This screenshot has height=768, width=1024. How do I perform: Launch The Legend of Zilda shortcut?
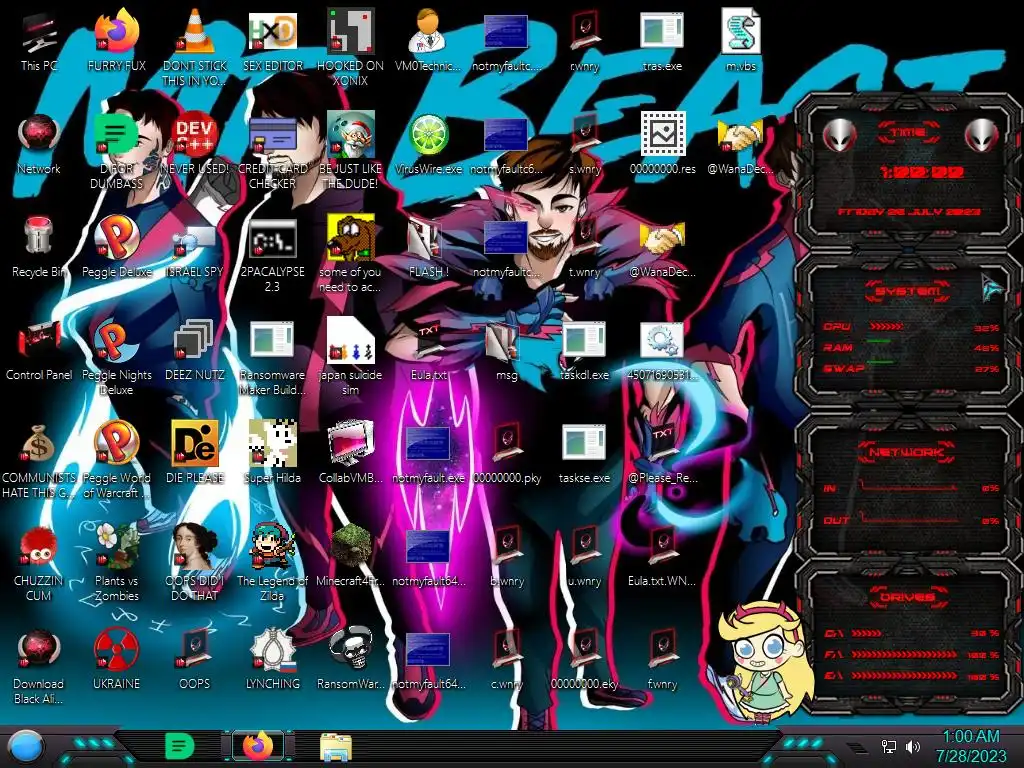[272, 563]
